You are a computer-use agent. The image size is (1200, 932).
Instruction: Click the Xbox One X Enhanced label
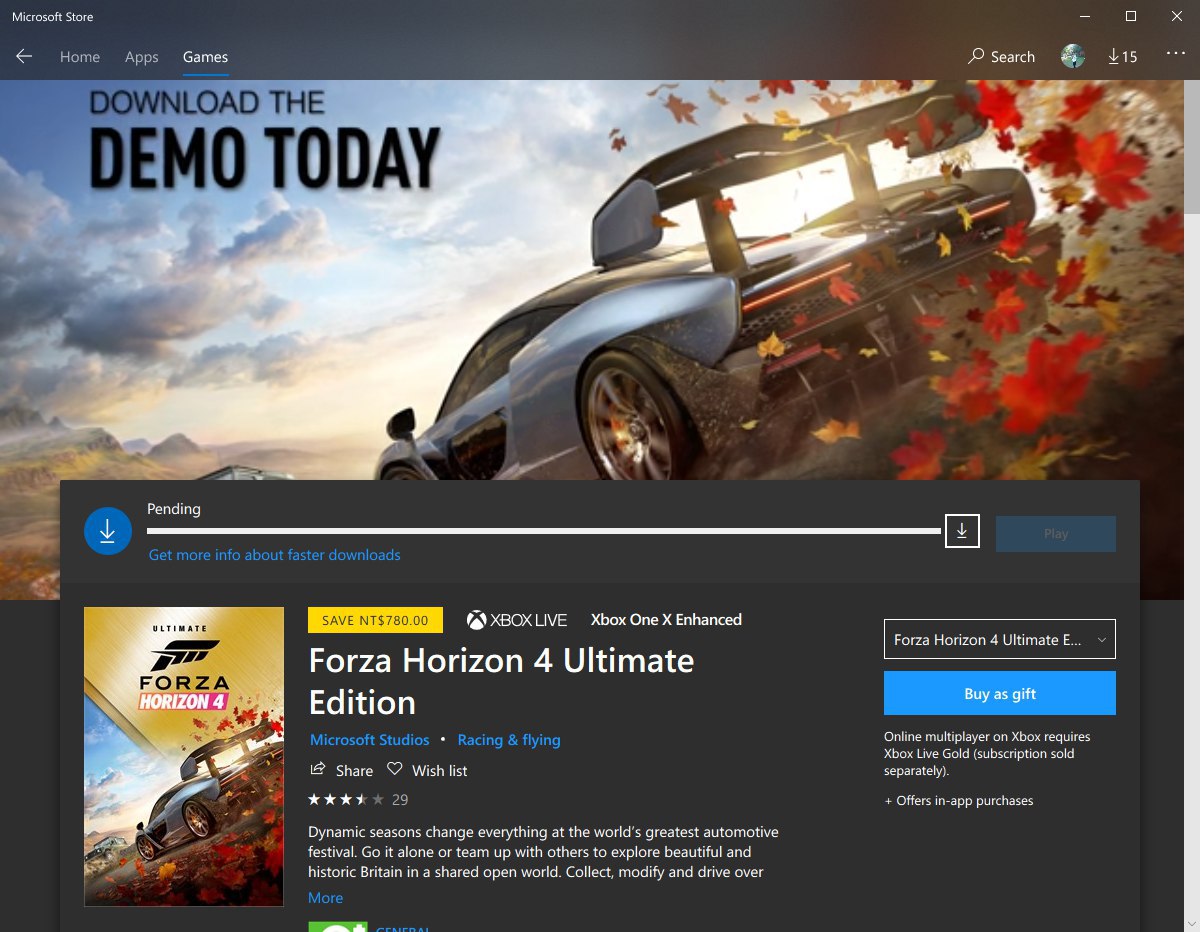click(x=666, y=620)
